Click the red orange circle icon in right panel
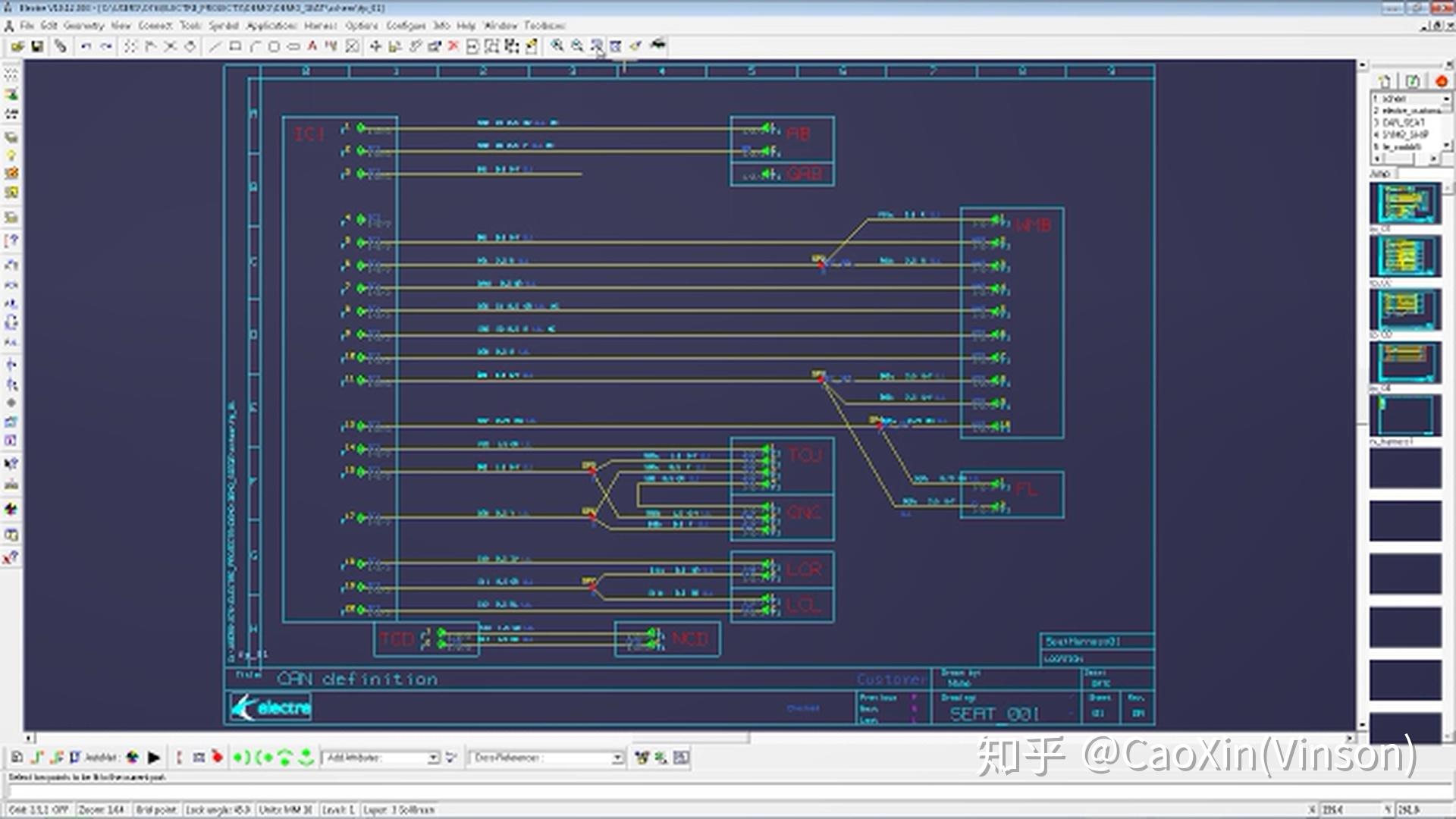1456x819 pixels. [1441, 81]
